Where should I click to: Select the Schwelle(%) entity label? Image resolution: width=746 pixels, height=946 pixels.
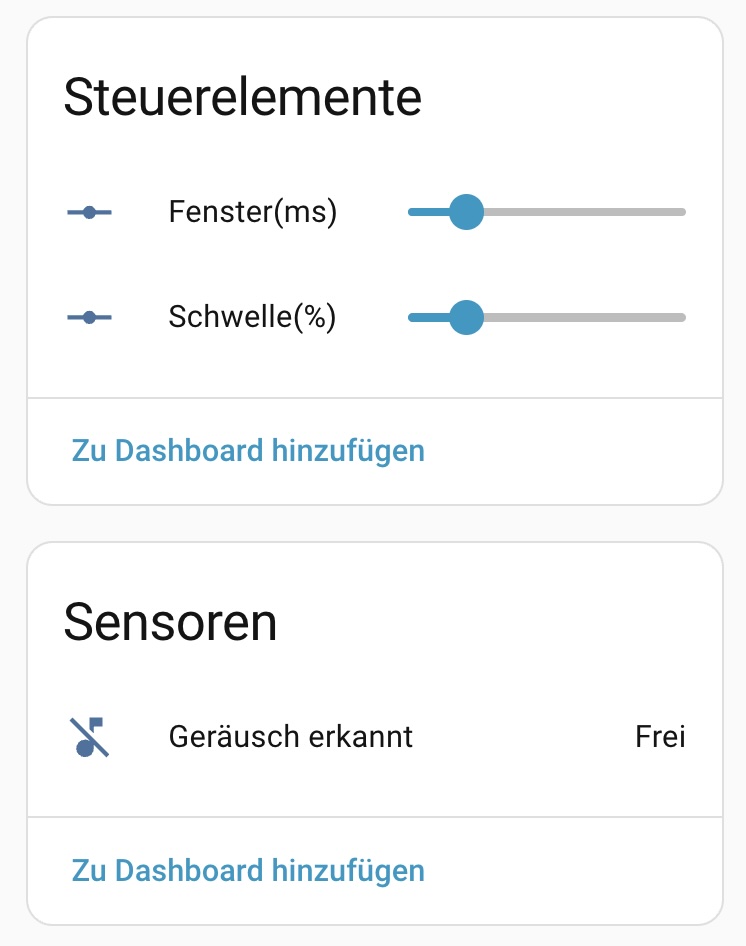click(x=252, y=318)
